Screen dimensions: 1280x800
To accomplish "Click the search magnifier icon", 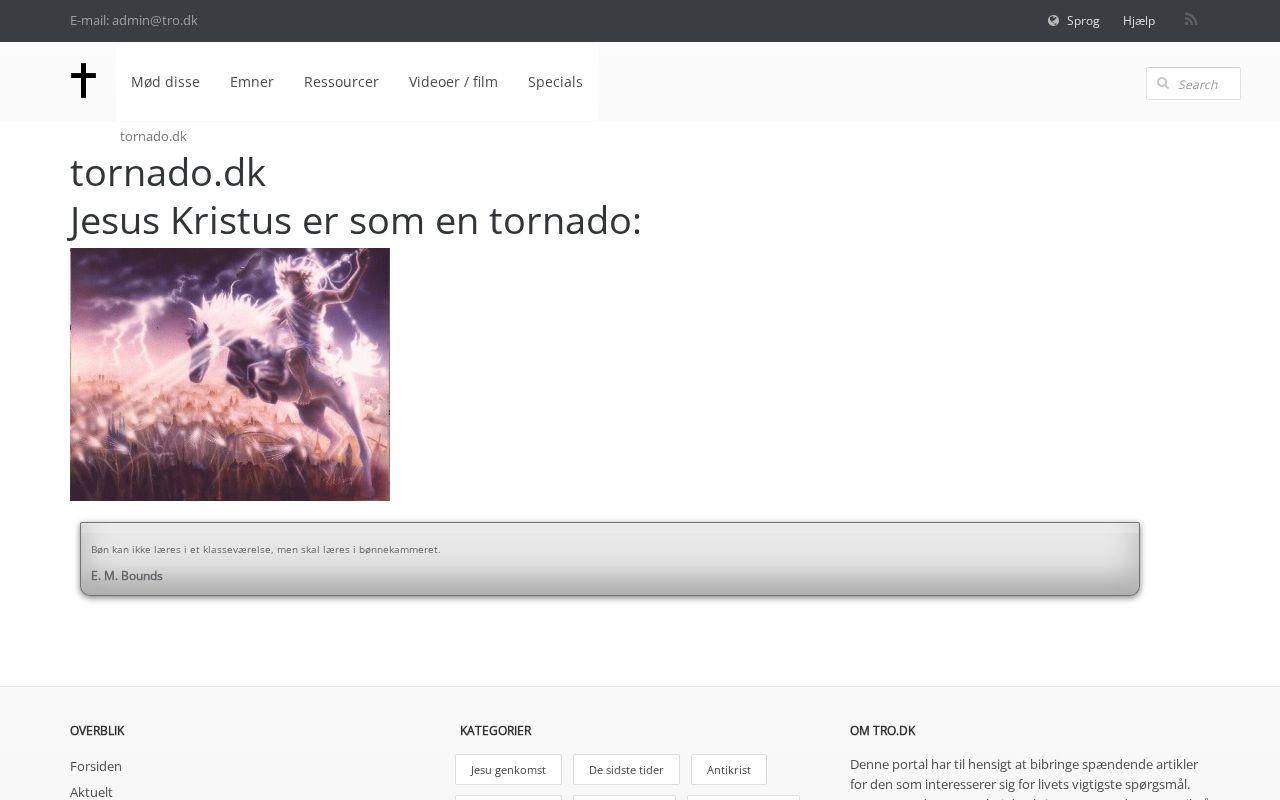I will 1163,84.
